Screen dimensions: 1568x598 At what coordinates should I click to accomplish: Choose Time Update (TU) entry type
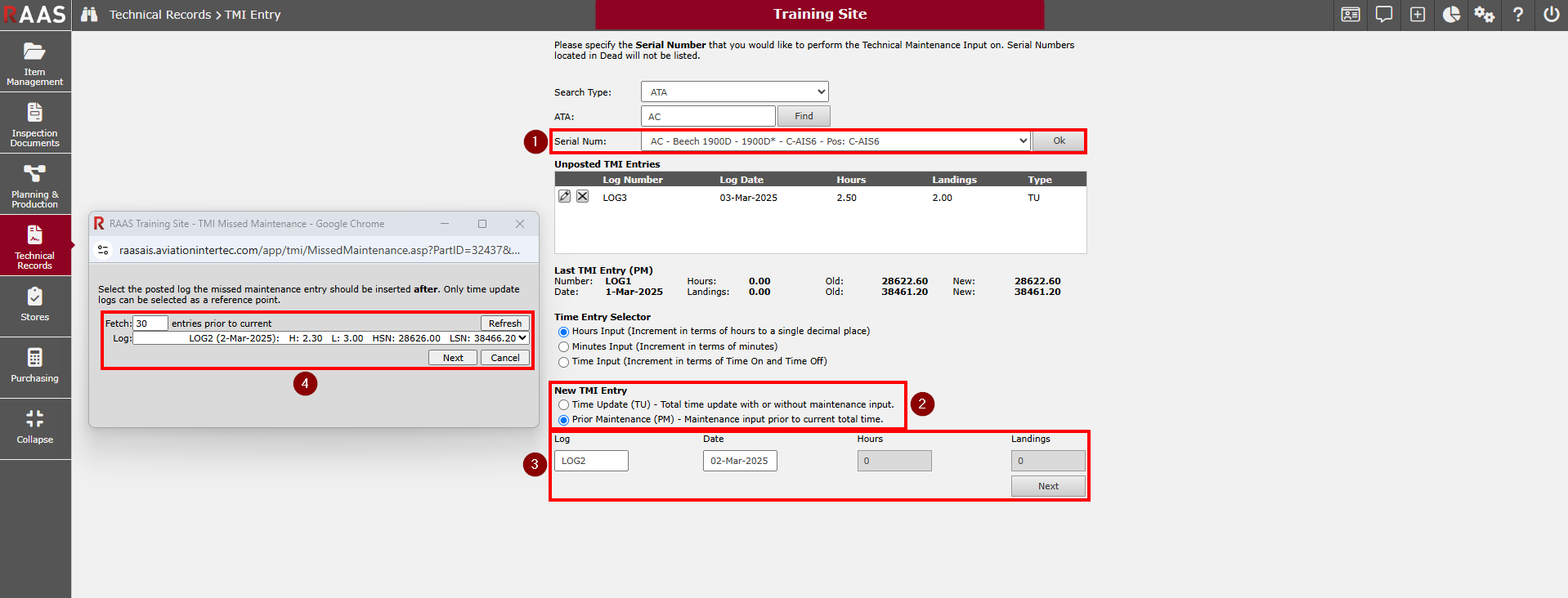click(563, 405)
